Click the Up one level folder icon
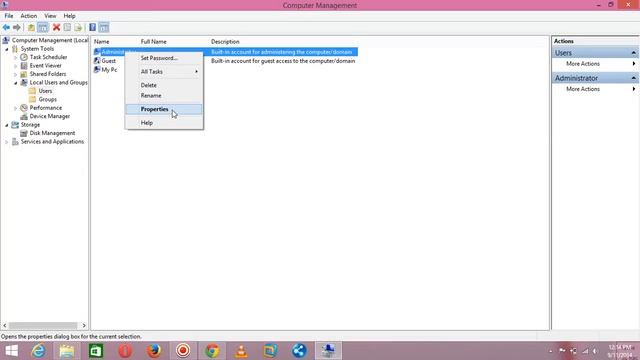The width and height of the screenshot is (640, 360). click(31, 27)
